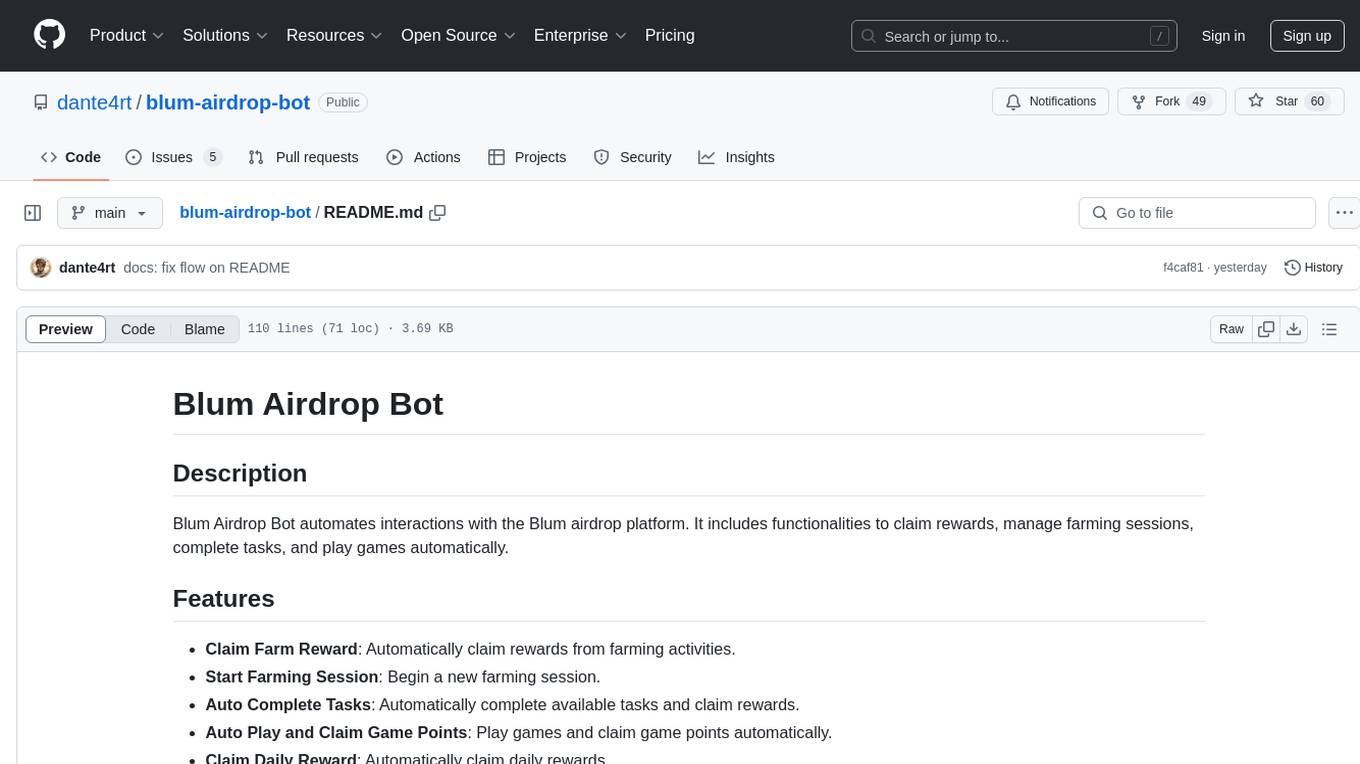Open commit message docs: fix flow on README
Screen dimensions: 1360x764
pyautogui.click(x=206, y=268)
